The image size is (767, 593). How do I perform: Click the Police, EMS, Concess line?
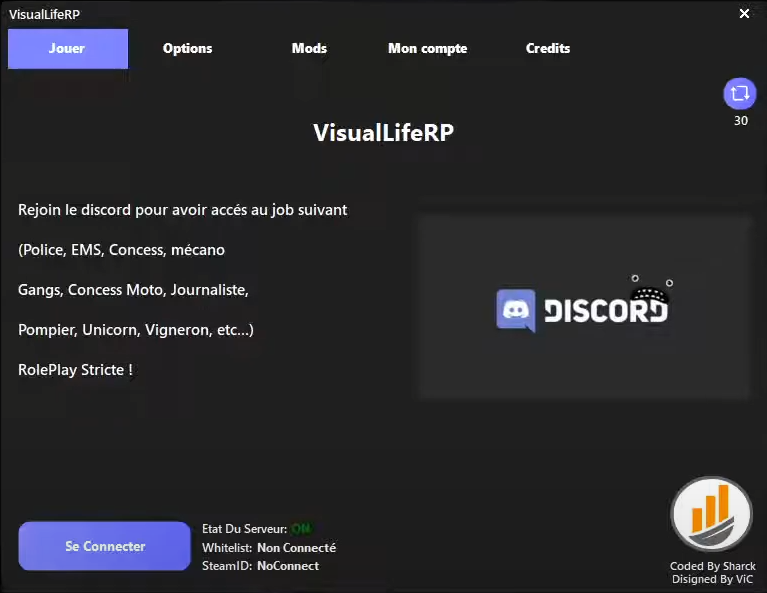[x=121, y=250]
